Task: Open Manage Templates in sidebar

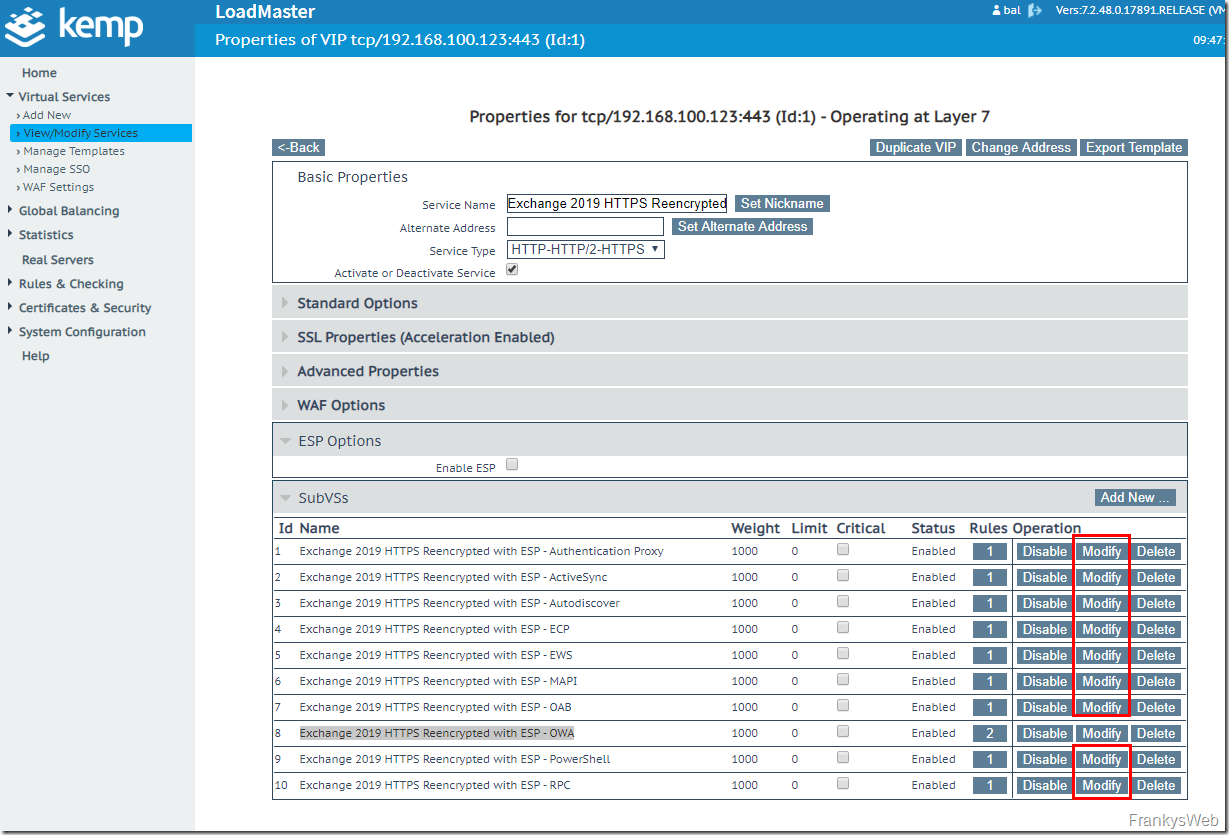Action: 74,151
